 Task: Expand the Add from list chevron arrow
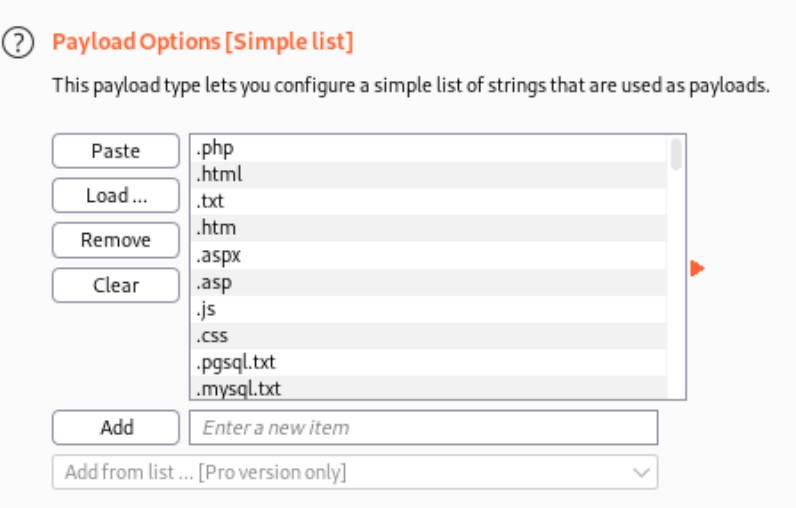point(641,473)
